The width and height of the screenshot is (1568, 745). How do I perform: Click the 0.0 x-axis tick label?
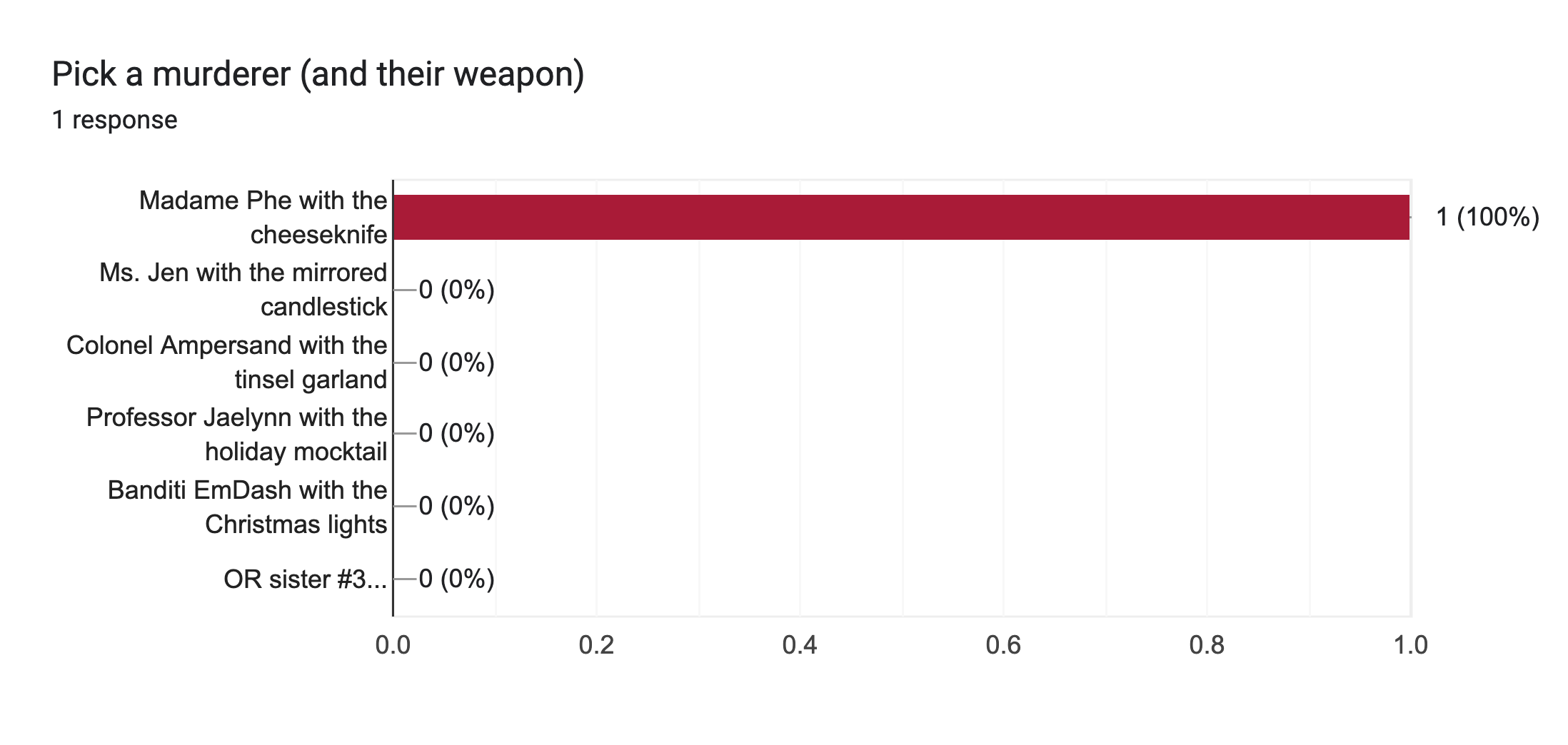(x=393, y=645)
